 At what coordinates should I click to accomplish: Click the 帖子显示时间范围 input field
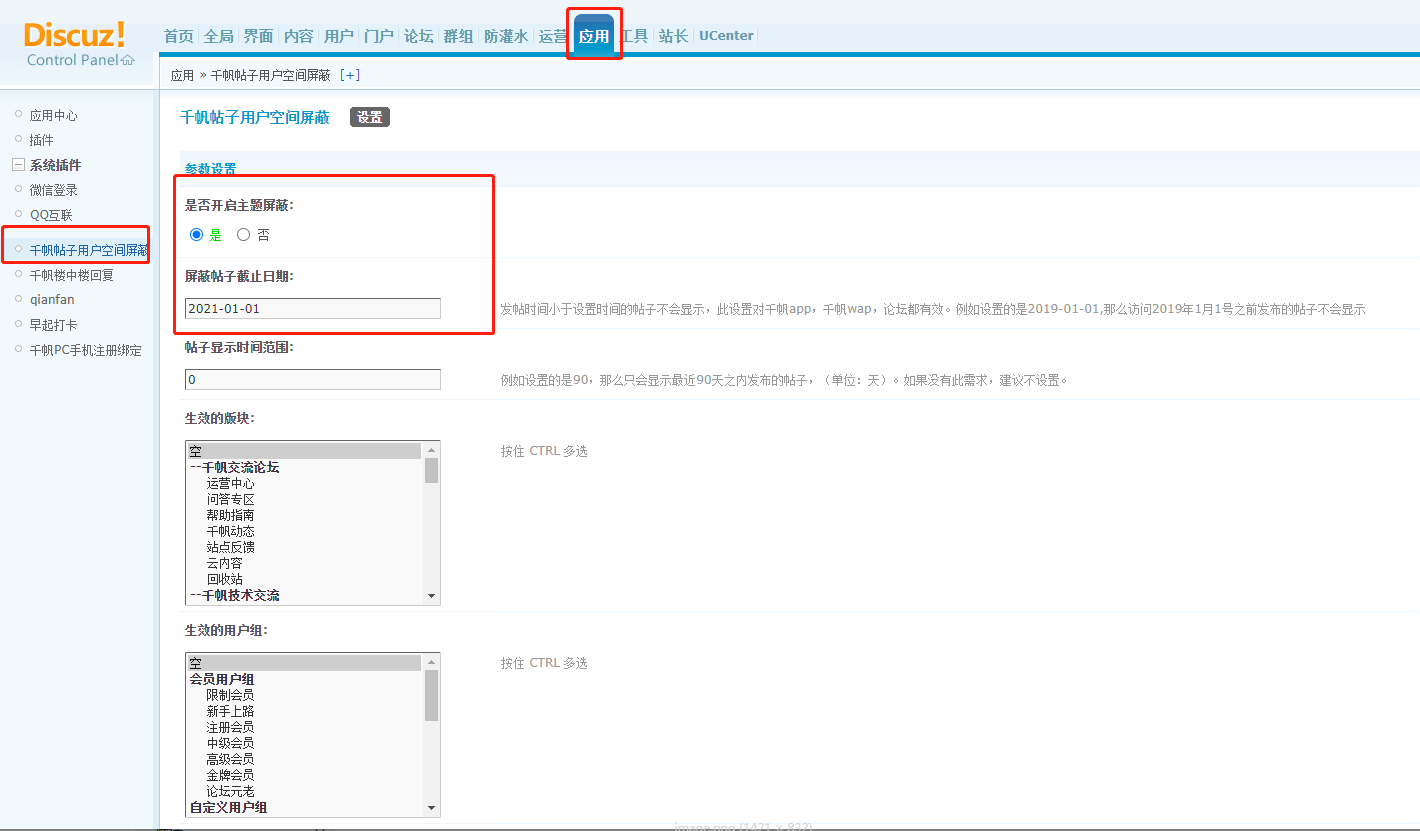click(x=312, y=380)
